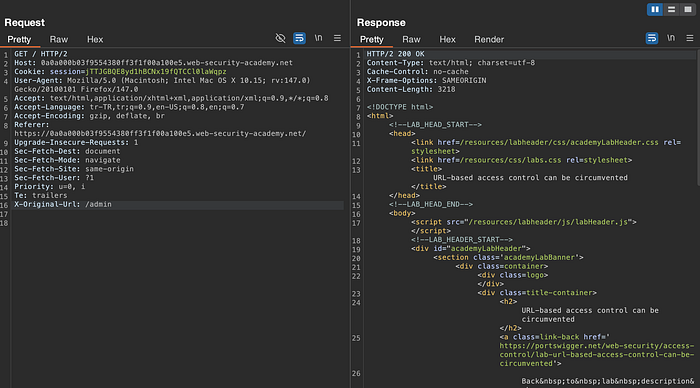This screenshot has width=700, height=388.
Task: Switch to Request Hex tab
Action: coord(95,39)
